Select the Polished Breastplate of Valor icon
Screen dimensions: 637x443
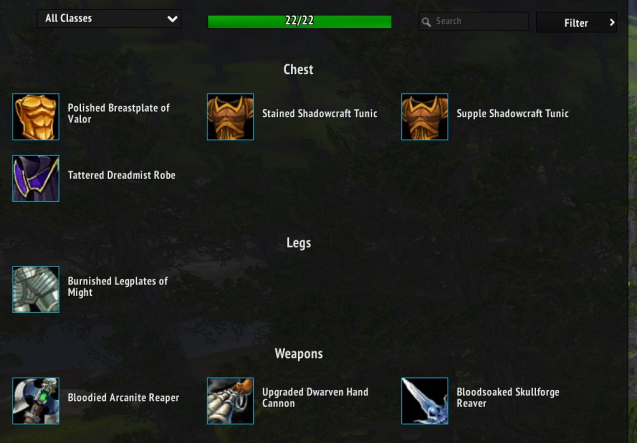(x=36, y=117)
